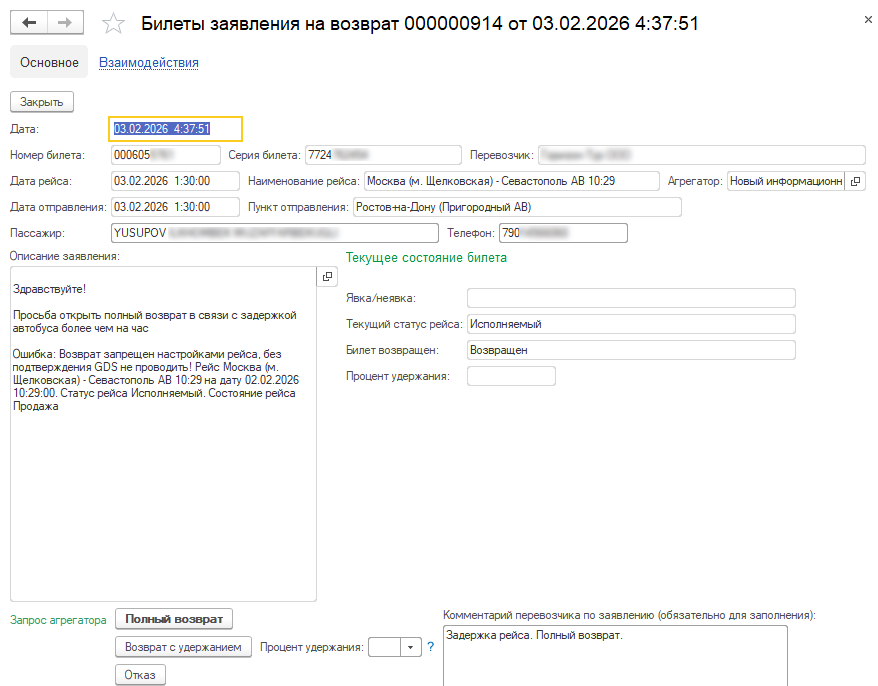878x686 pixels.
Task: Click the Пункт отправления field
Action: 516,207
